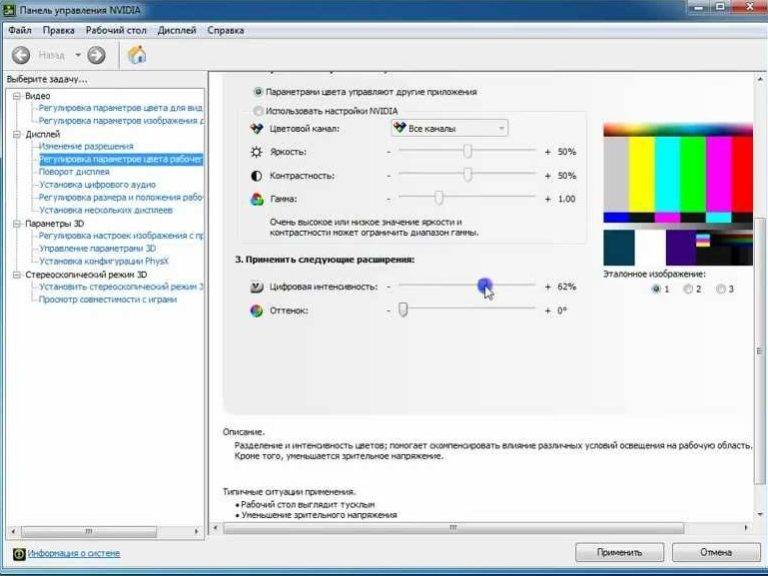Open 'Регулировка настроек изображения с просмотром' task

(x=121, y=236)
